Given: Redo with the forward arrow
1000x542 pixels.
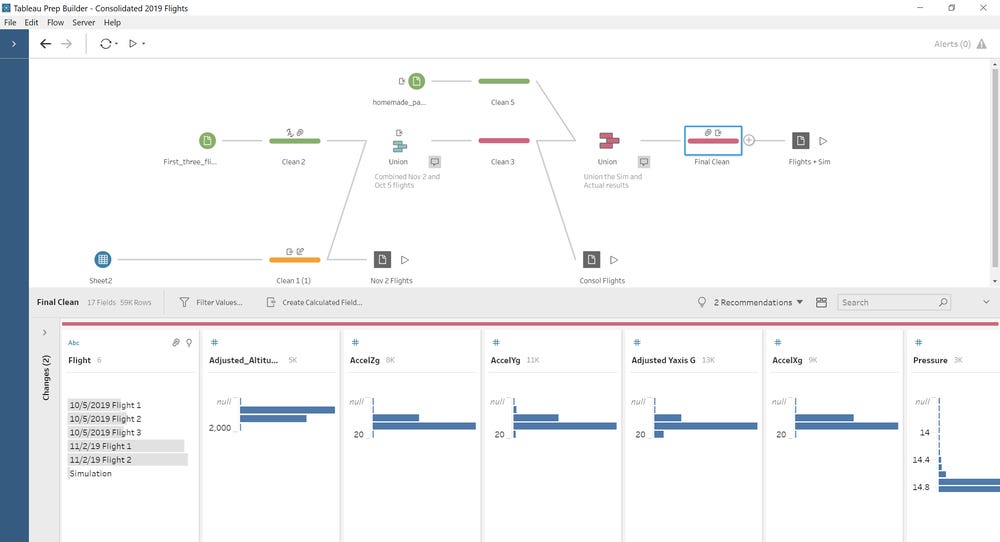Looking at the screenshot, I should [x=66, y=43].
